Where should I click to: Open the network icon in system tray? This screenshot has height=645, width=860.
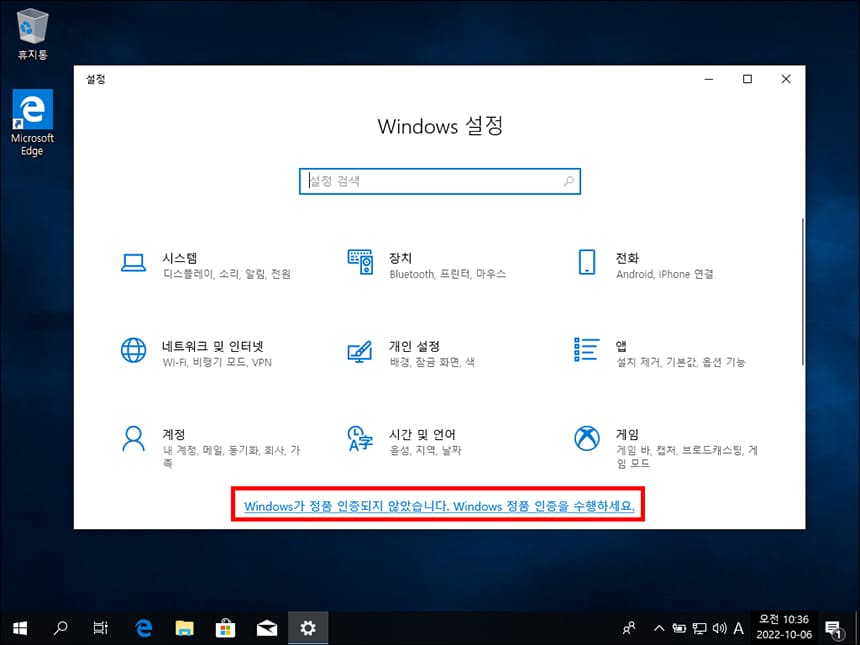click(699, 628)
